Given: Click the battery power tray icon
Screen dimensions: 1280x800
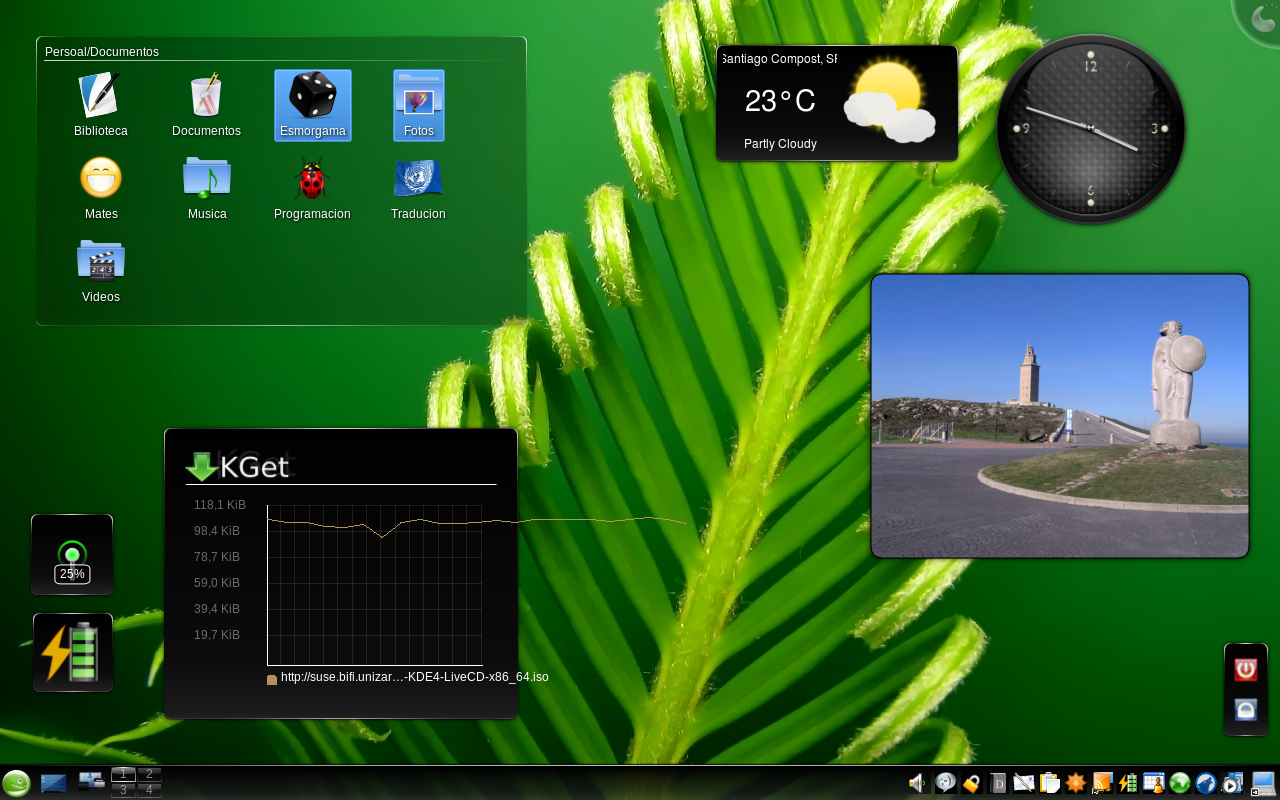Looking at the screenshot, I should point(1128,783).
